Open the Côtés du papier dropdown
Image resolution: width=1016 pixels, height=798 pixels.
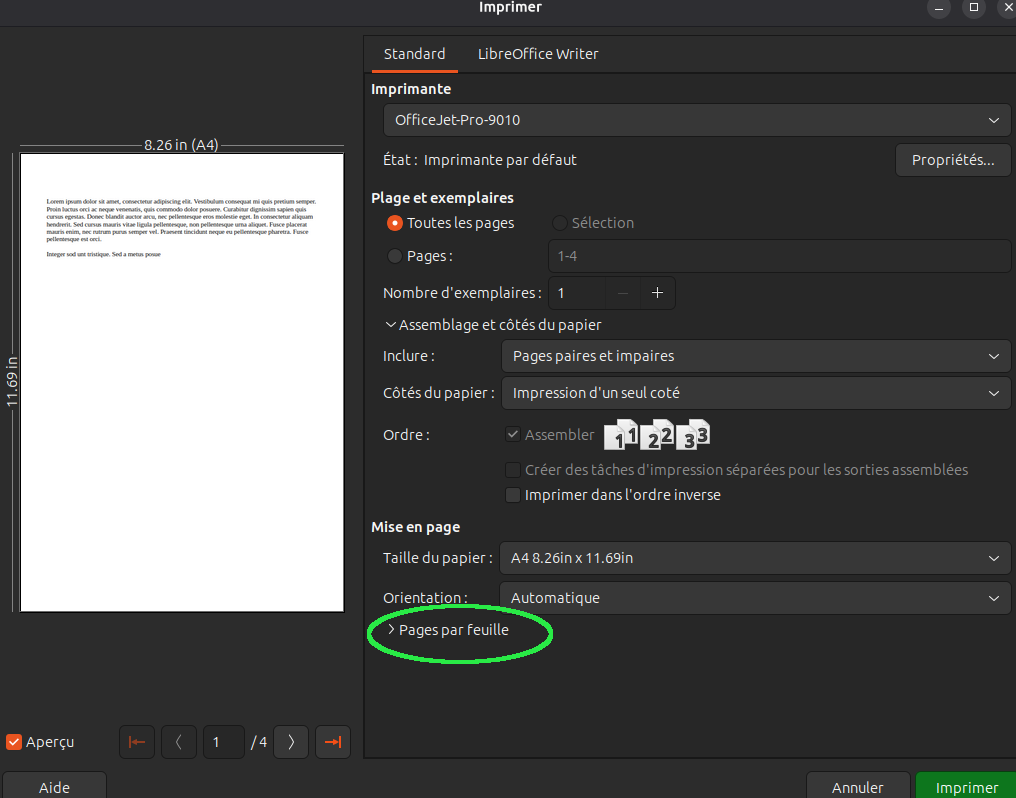(x=755, y=393)
